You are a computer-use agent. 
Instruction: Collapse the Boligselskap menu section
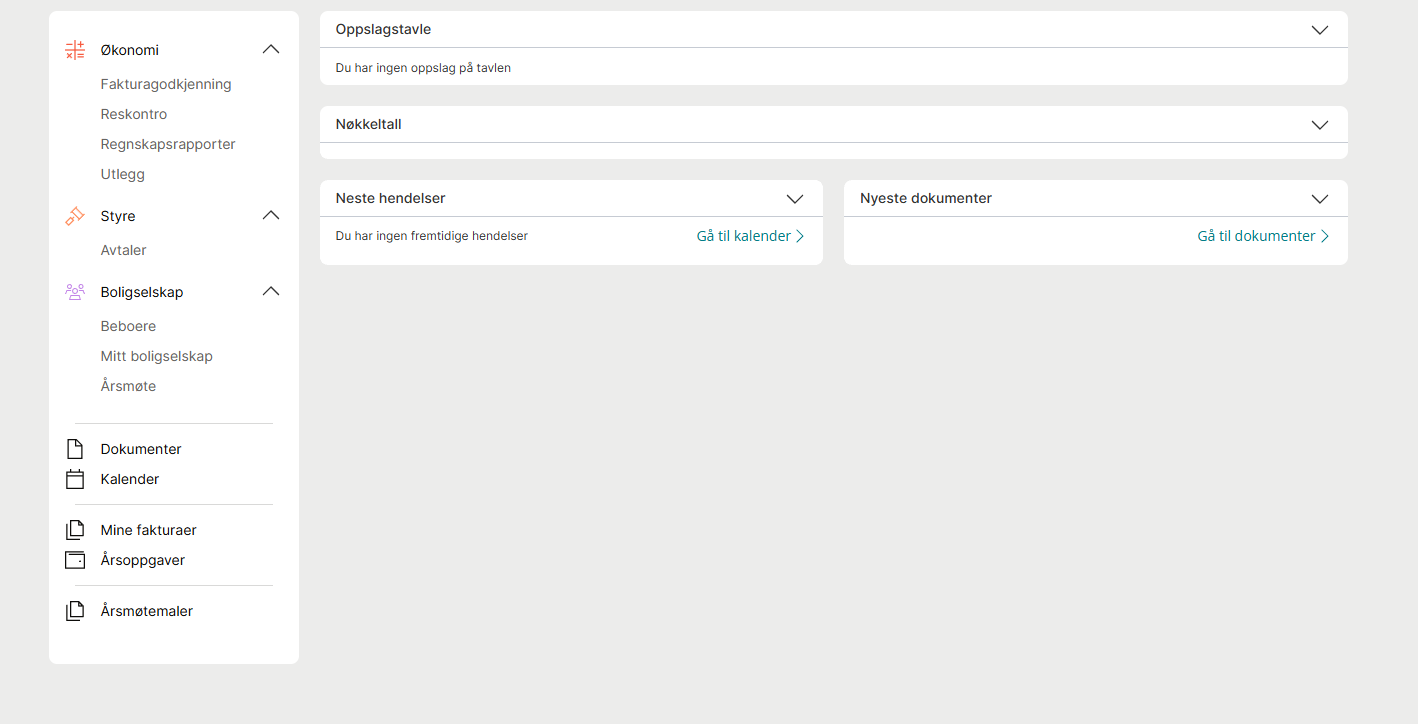tap(271, 291)
